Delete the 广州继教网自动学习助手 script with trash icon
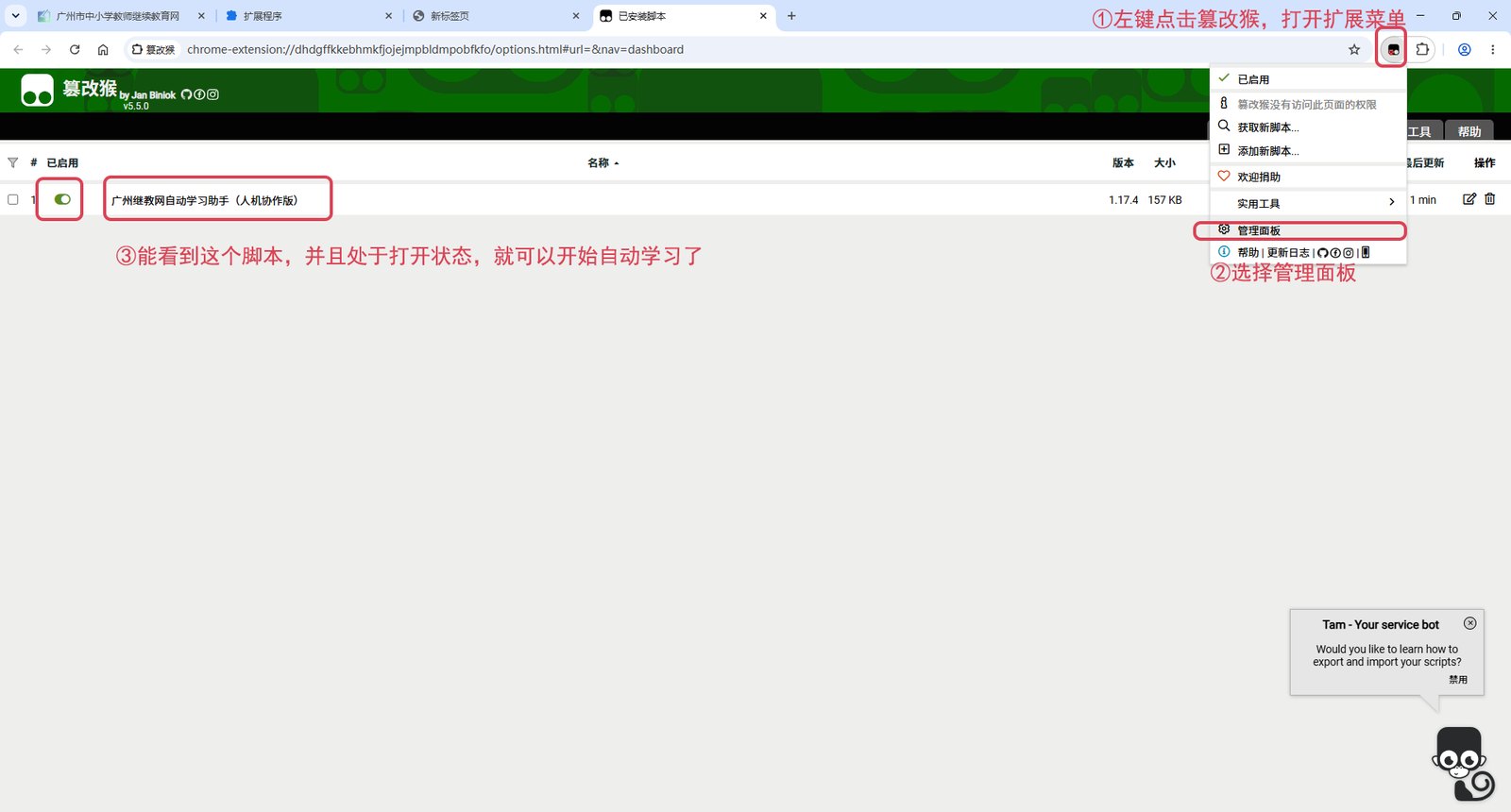The image size is (1511, 812). click(x=1489, y=199)
